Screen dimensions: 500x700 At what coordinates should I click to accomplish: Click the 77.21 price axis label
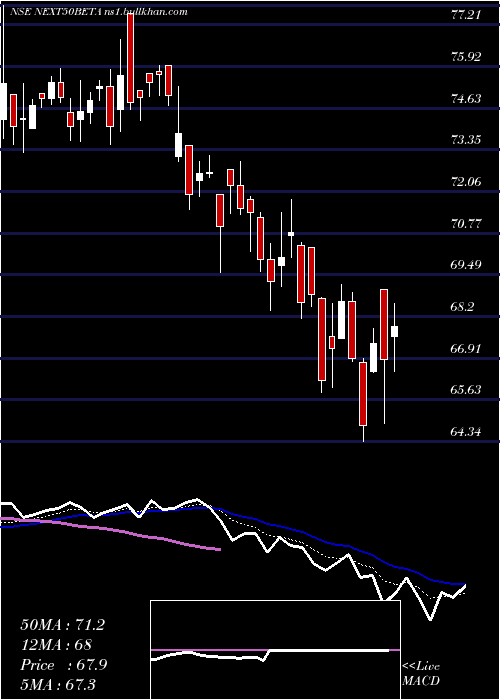point(466,15)
